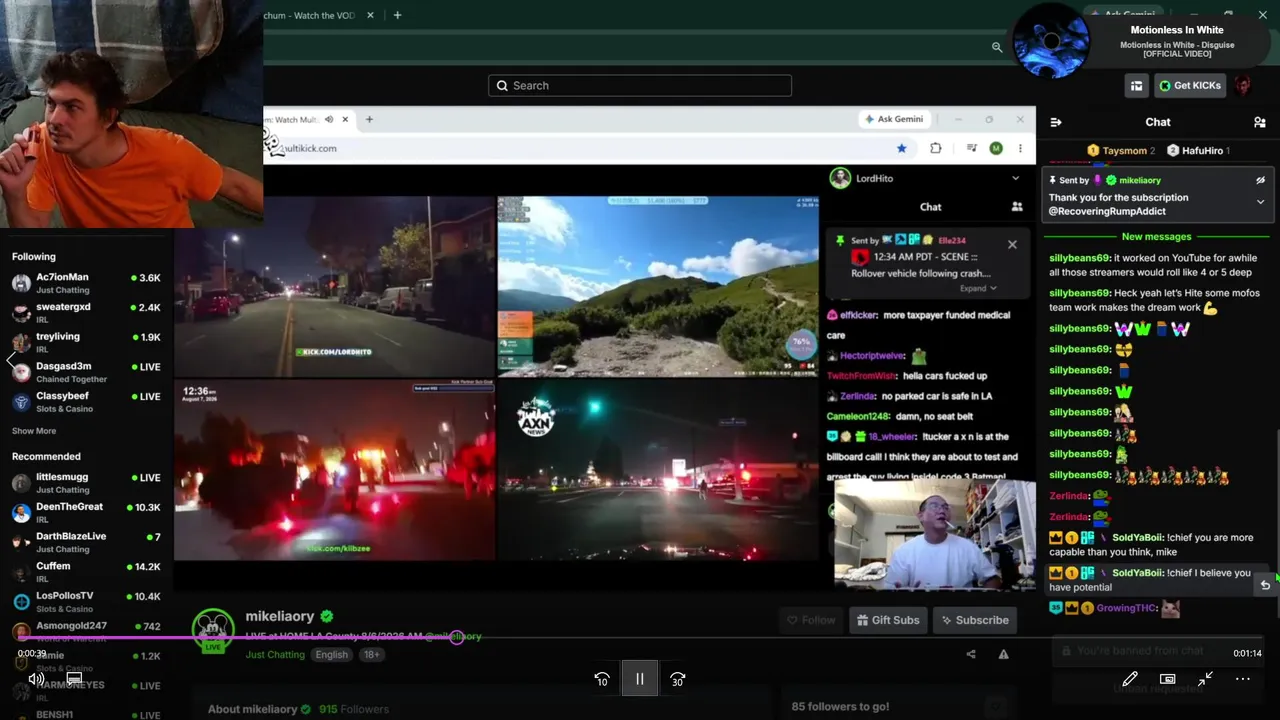The image size is (1280, 720).
Task: Share the stream using share icon
Action: pyautogui.click(x=970, y=655)
